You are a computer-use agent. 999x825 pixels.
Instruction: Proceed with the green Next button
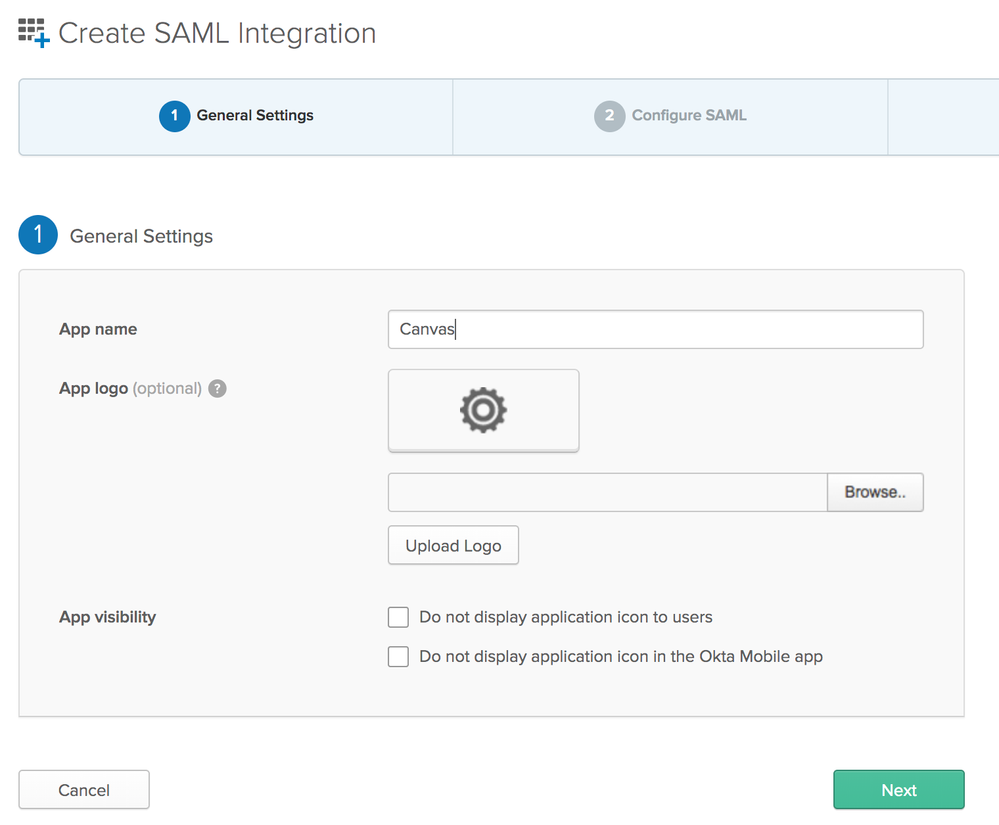click(x=899, y=790)
